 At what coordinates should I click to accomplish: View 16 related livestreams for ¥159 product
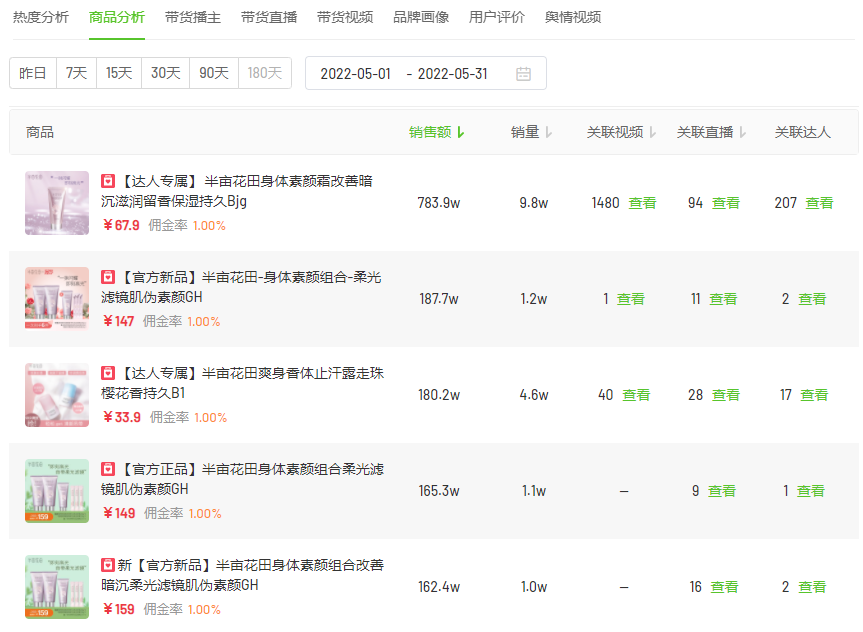724,587
